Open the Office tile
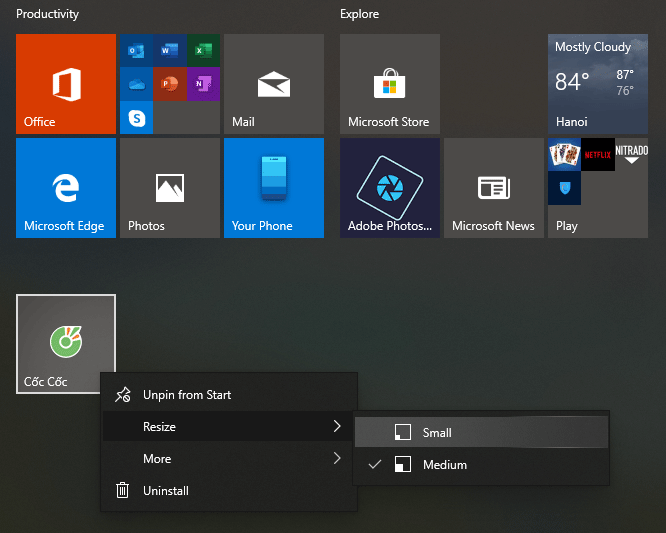Viewport: 666px width, 533px height. 66,84
